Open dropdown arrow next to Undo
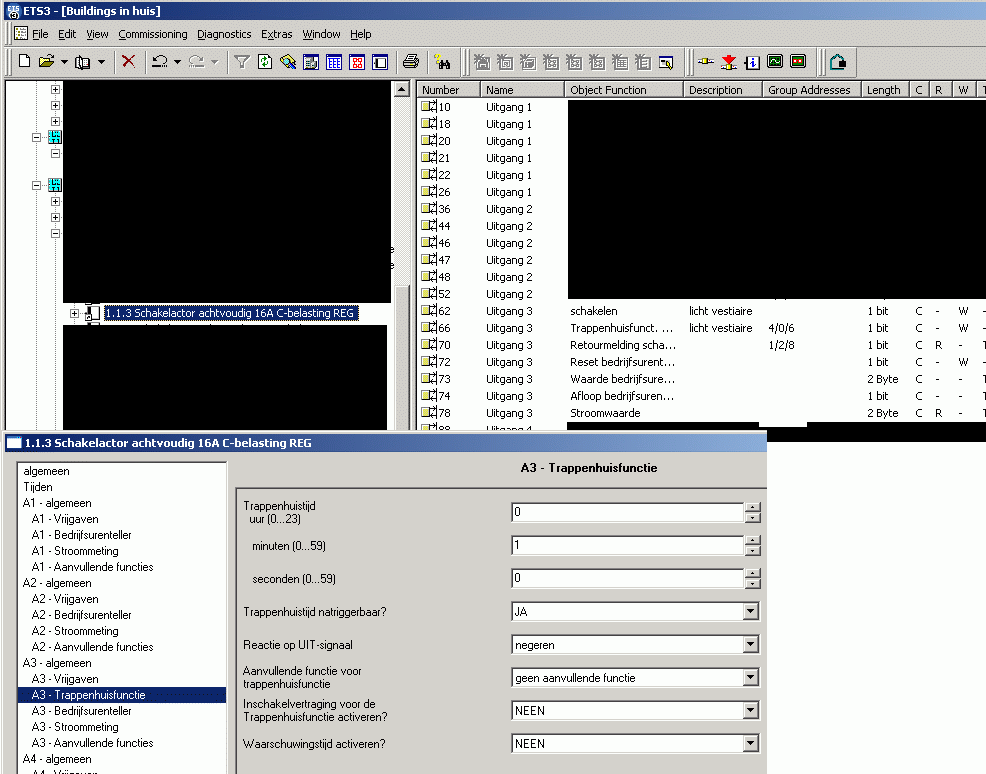The width and height of the screenshot is (986, 774). (x=177, y=62)
